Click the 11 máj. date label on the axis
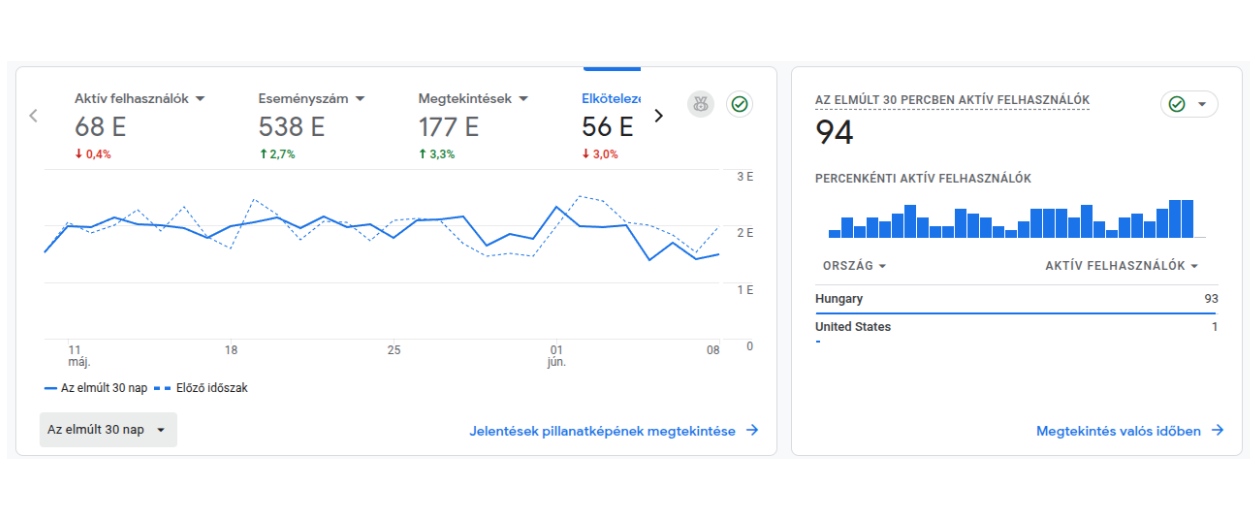The image size is (1260, 531). (x=78, y=356)
